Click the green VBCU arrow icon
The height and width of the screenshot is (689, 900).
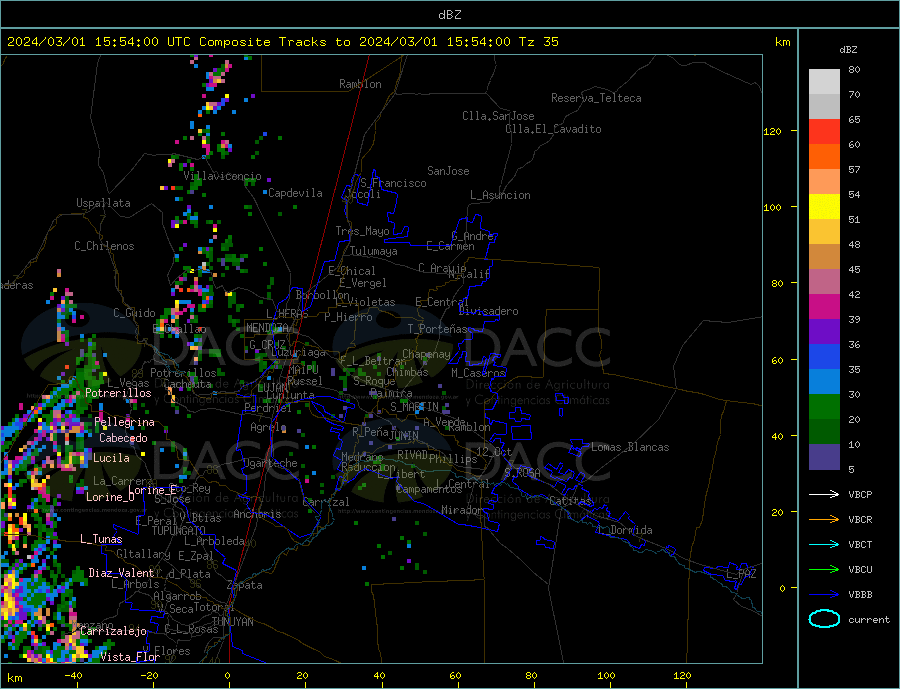click(x=824, y=570)
